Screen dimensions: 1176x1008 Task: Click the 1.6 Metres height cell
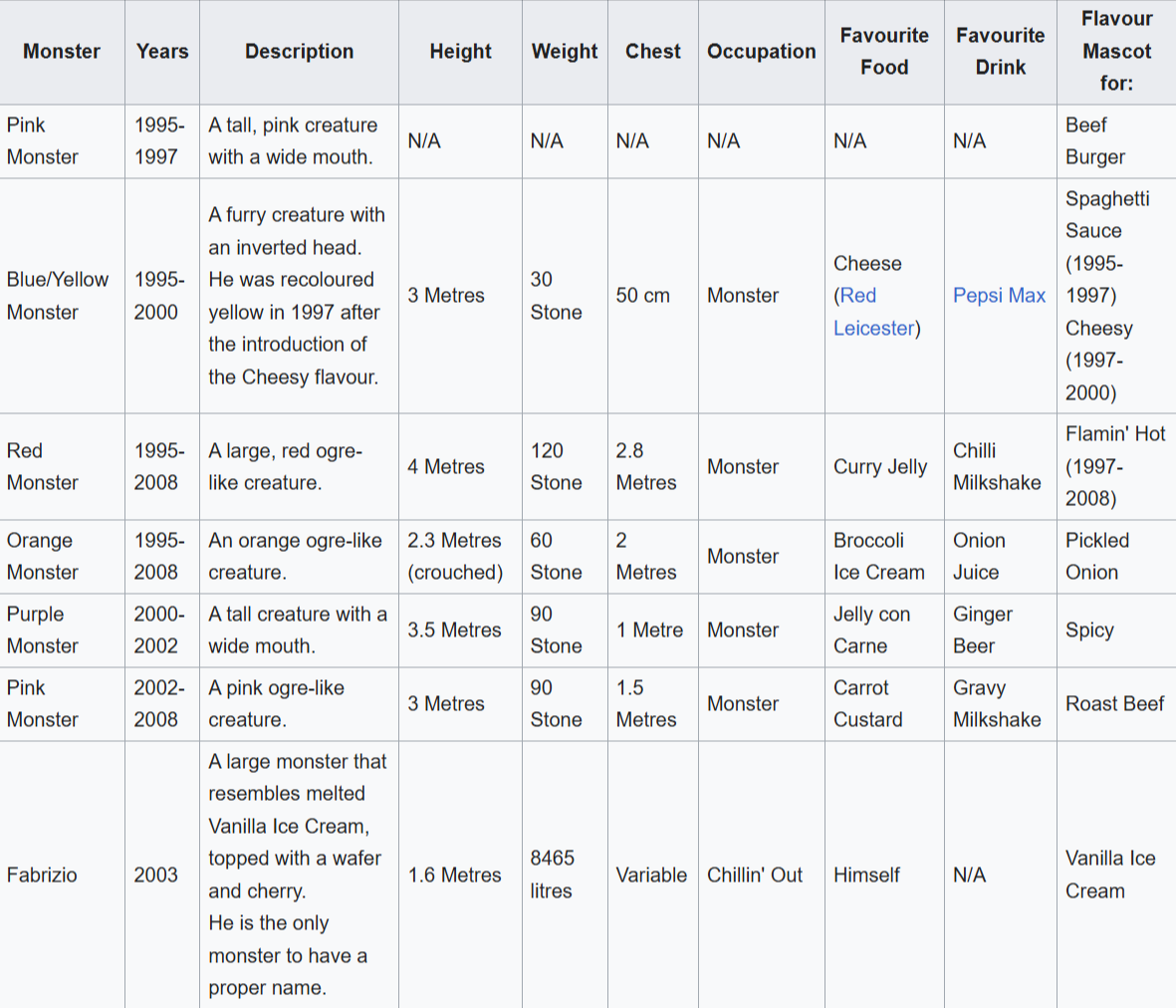(460, 875)
